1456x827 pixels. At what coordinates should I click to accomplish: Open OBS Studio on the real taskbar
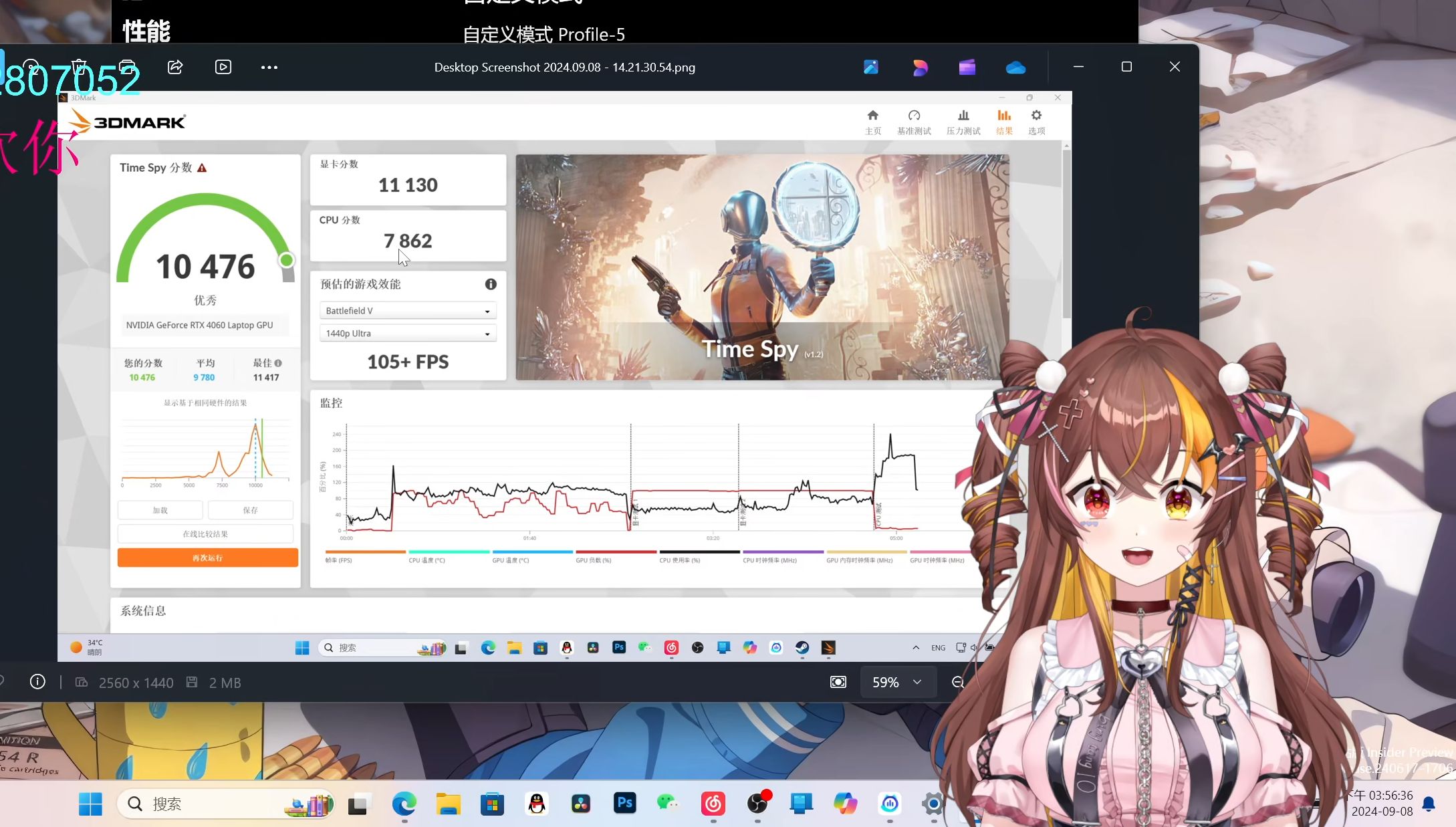(757, 804)
